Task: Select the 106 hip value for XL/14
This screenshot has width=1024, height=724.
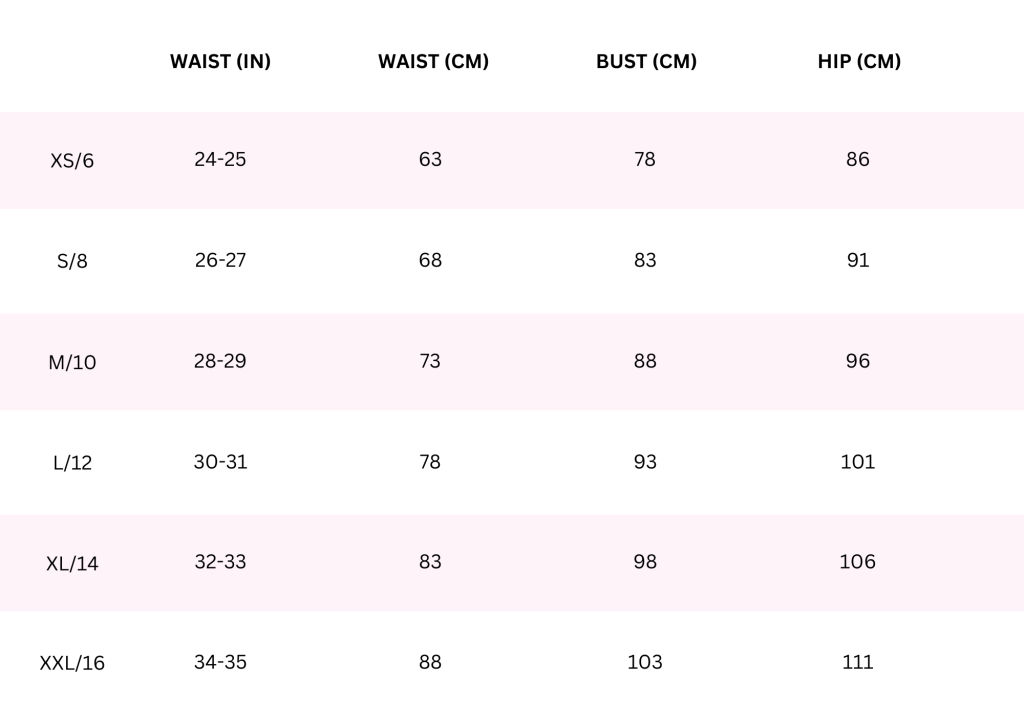Action: (858, 562)
